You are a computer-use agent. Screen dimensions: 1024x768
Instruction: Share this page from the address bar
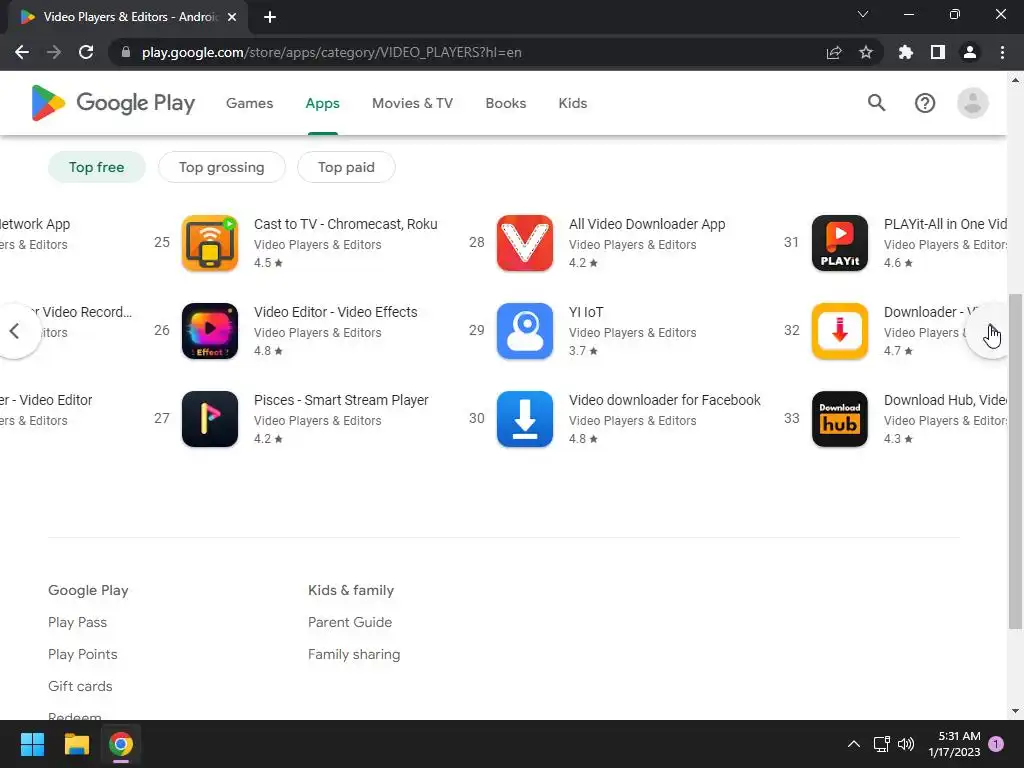tap(834, 52)
